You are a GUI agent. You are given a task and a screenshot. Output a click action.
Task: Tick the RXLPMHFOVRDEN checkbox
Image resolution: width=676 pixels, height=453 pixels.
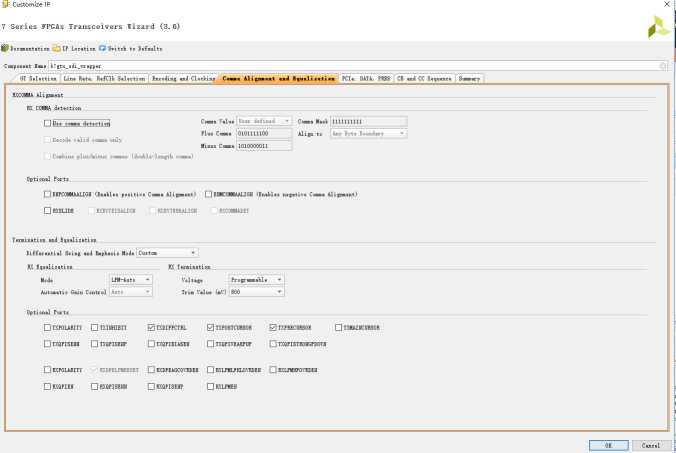point(273,370)
